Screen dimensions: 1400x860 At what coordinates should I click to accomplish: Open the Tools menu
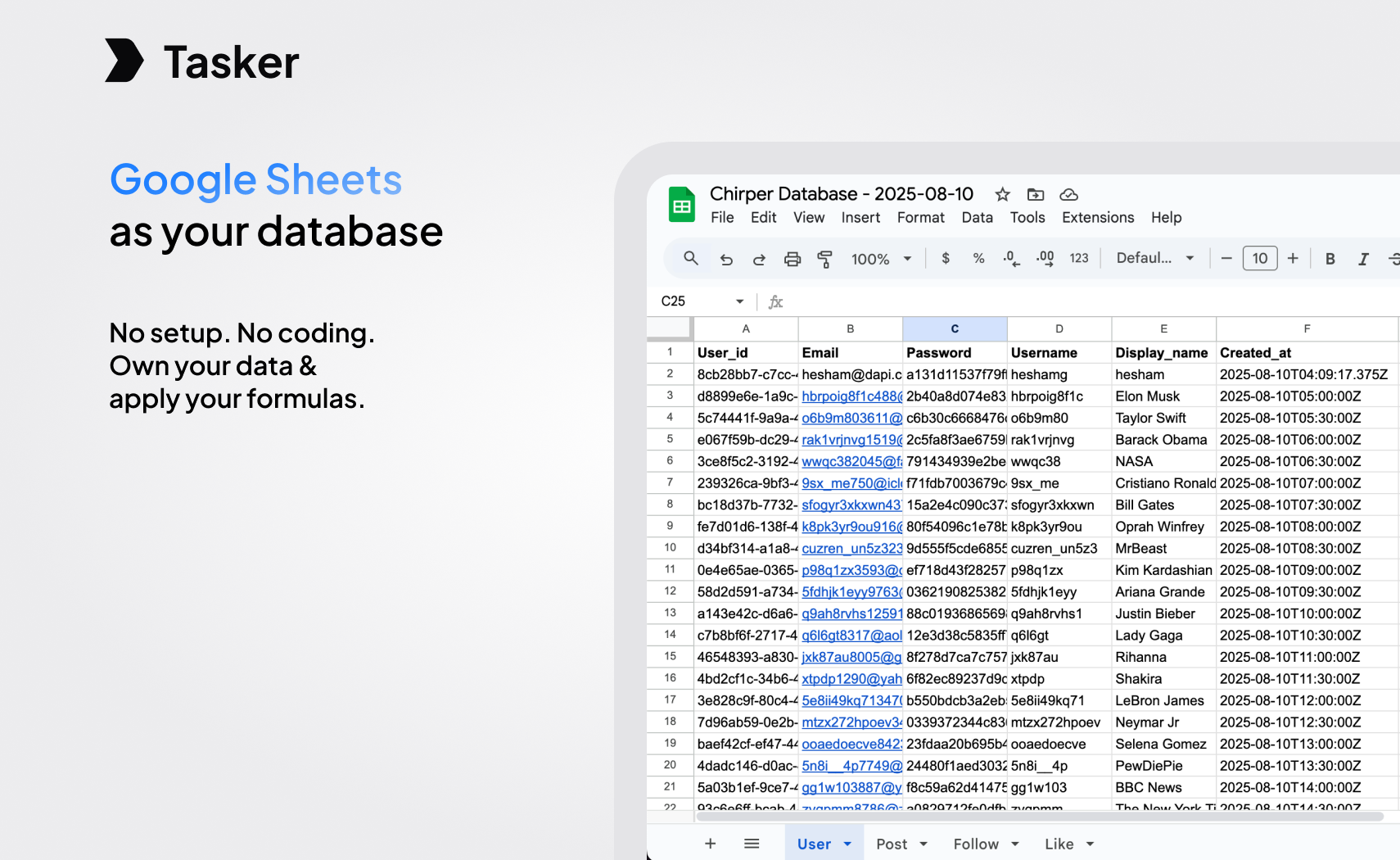1027,218
